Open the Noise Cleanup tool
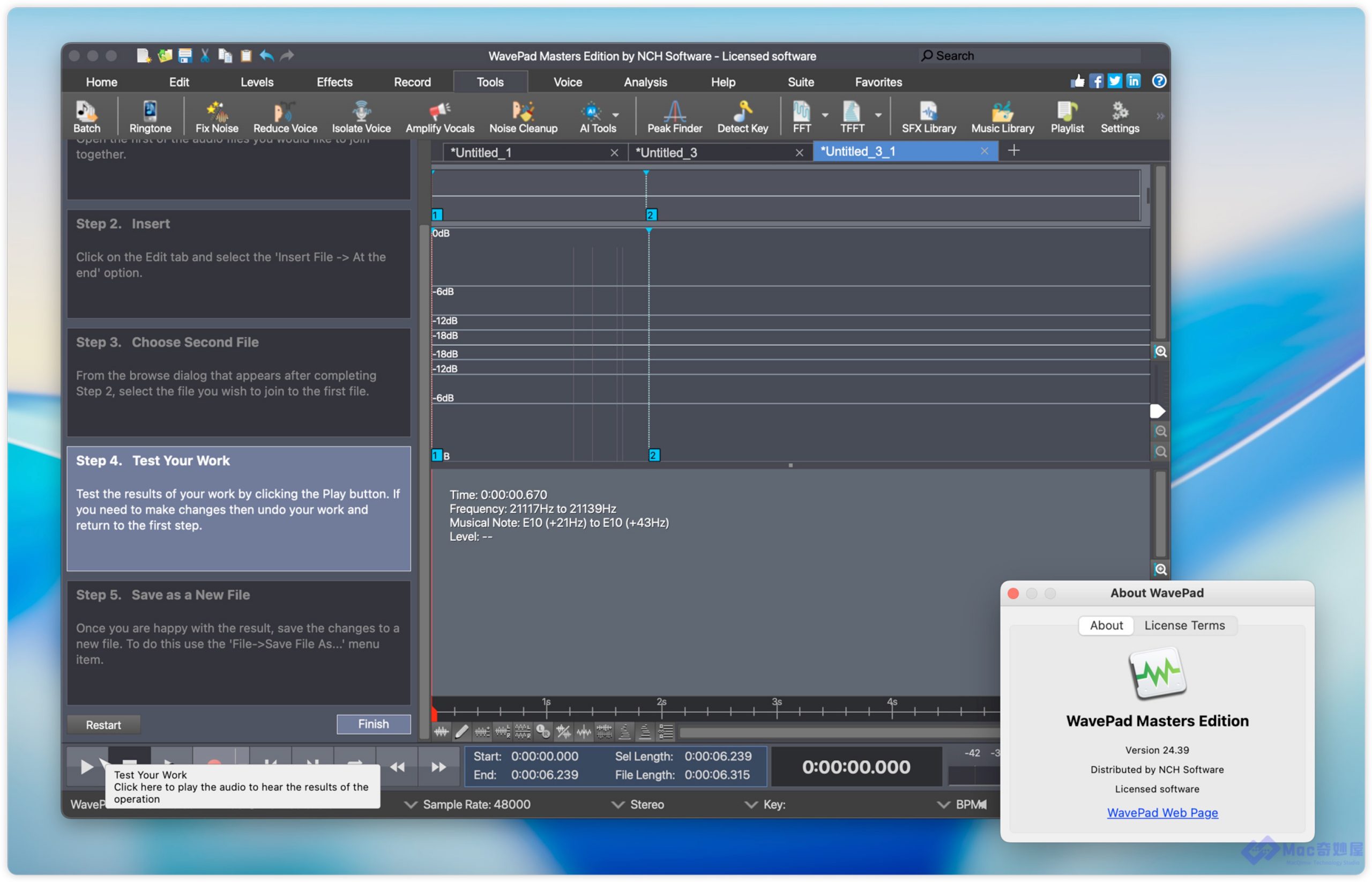1372x882 pixels. tap(523, 117)
